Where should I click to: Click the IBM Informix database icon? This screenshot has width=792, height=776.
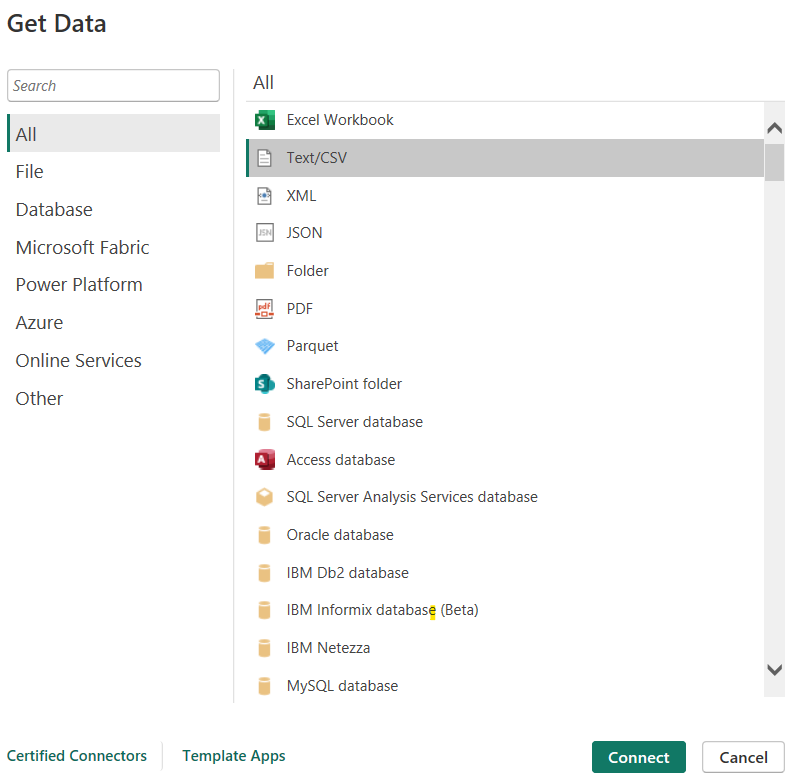tap(264, 610)
